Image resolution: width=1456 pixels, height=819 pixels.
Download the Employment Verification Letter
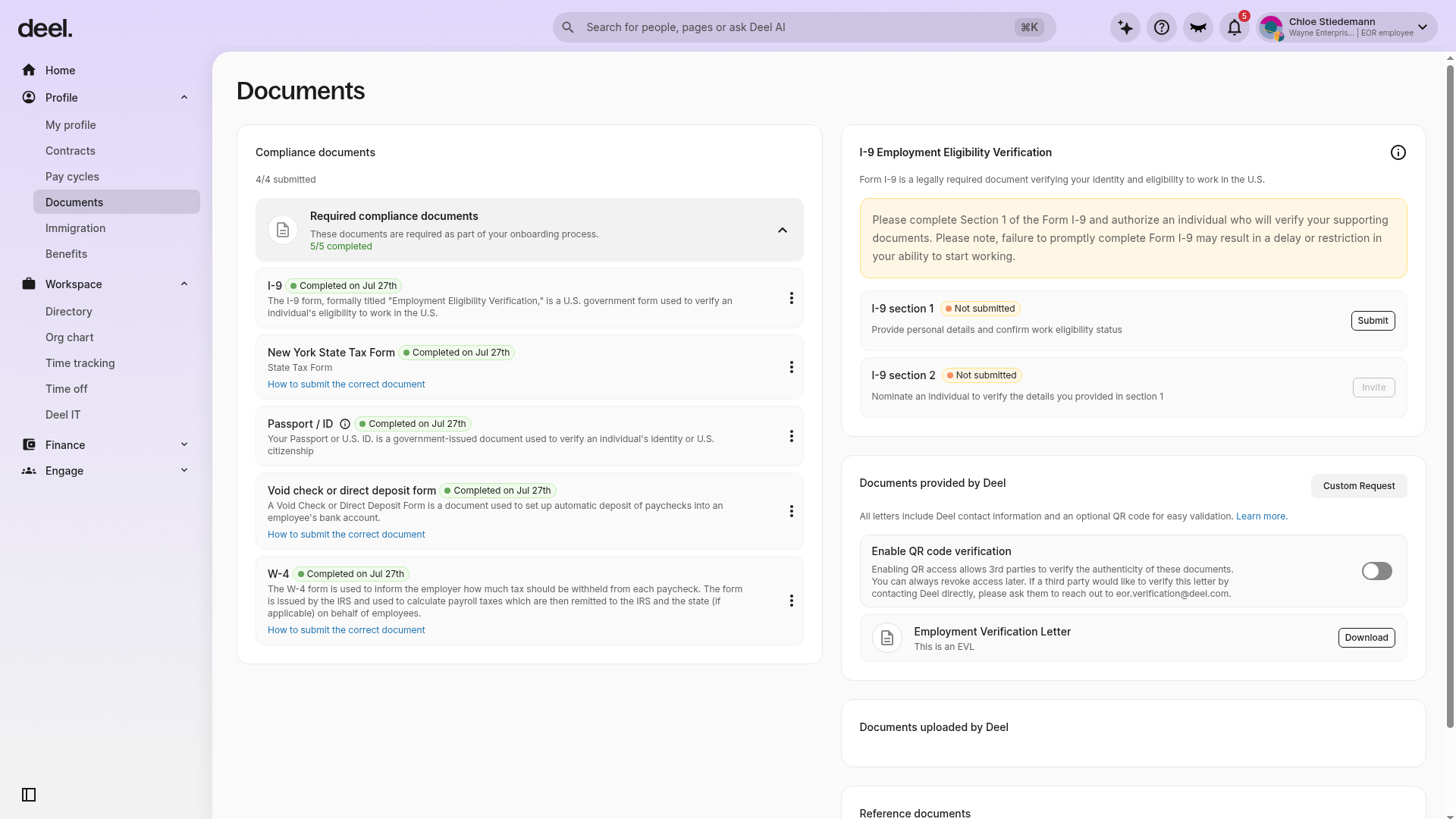tap(1367, 638)
